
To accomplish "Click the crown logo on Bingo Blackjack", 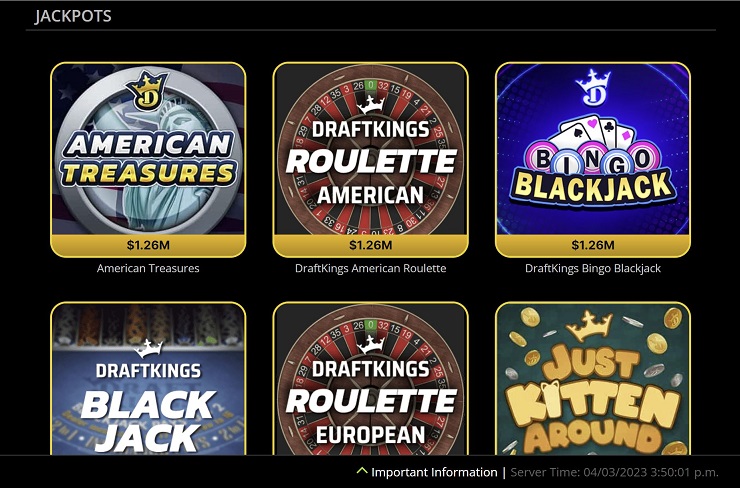I will pyautogui.click(x=593, y=87).
